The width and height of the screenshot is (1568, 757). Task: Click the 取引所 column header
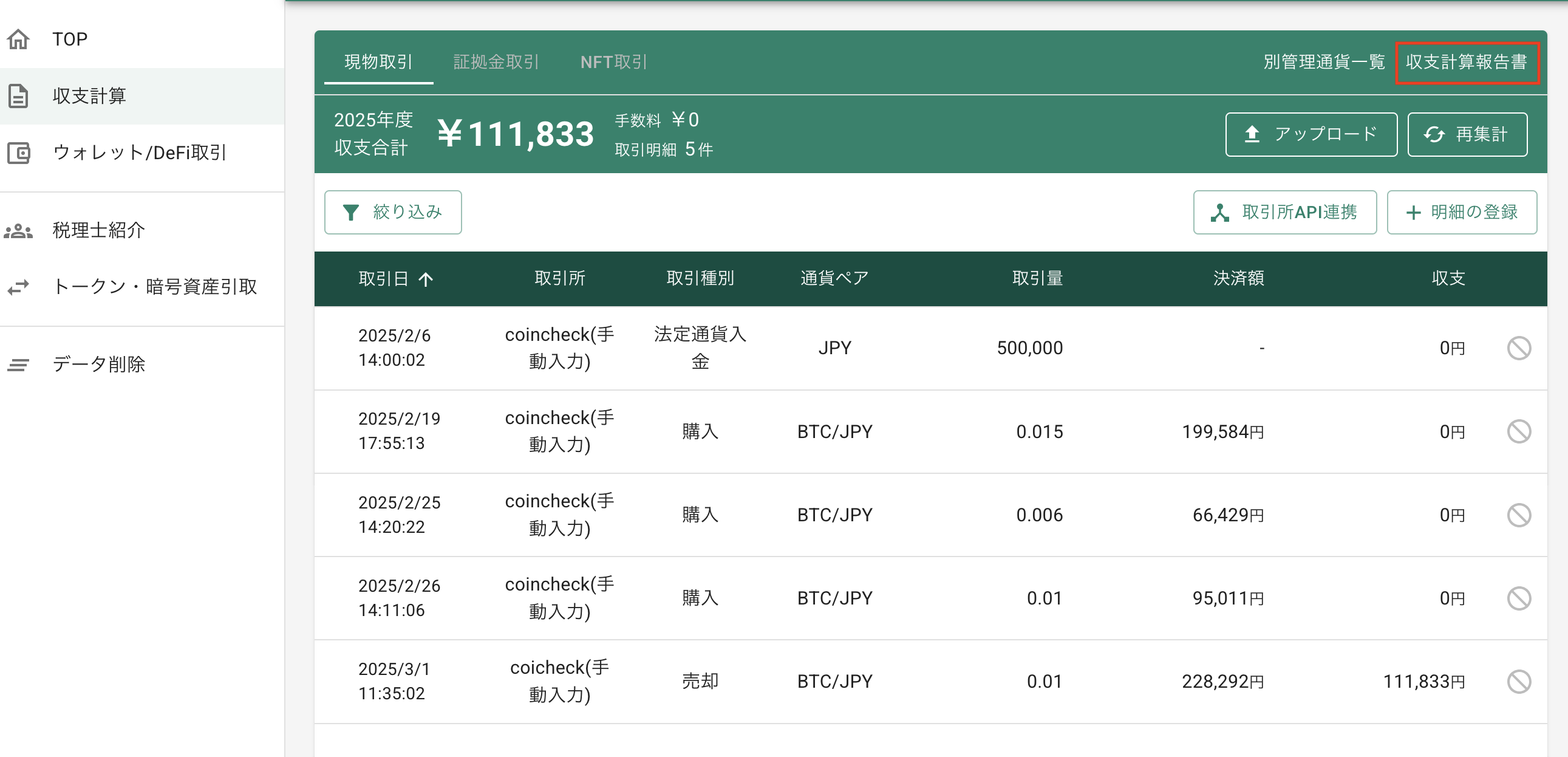point(559,278)
